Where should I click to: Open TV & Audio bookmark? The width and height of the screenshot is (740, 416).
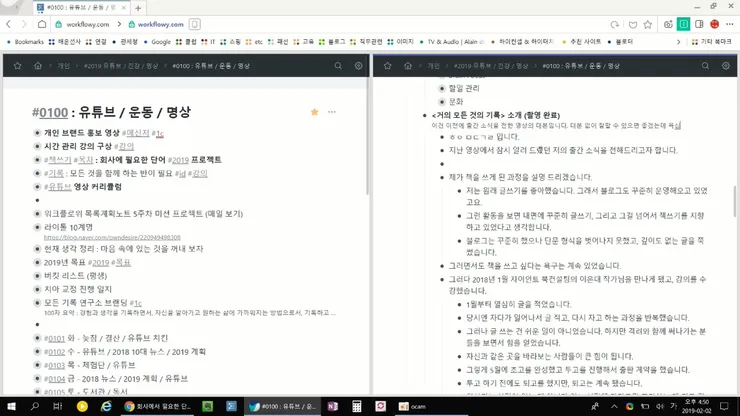coord(452,42)
